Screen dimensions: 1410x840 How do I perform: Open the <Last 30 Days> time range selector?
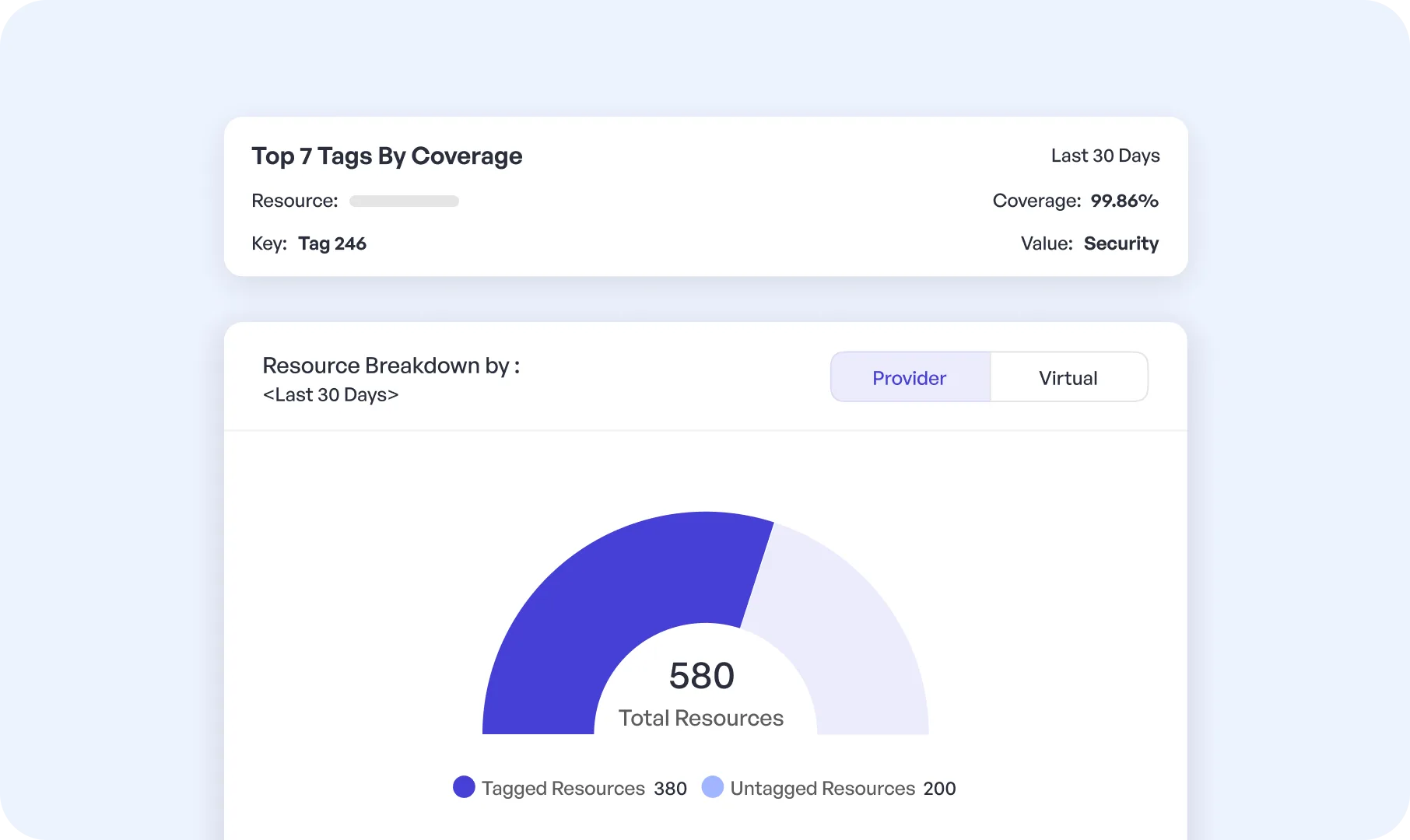331,394
